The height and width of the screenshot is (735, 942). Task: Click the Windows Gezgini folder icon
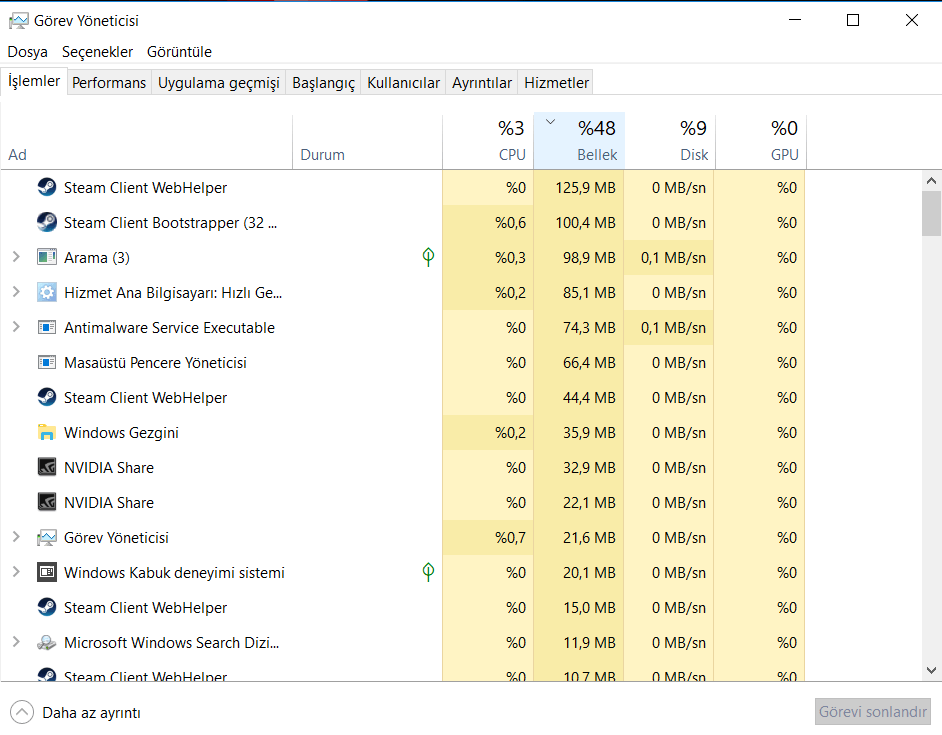[47, 432]
